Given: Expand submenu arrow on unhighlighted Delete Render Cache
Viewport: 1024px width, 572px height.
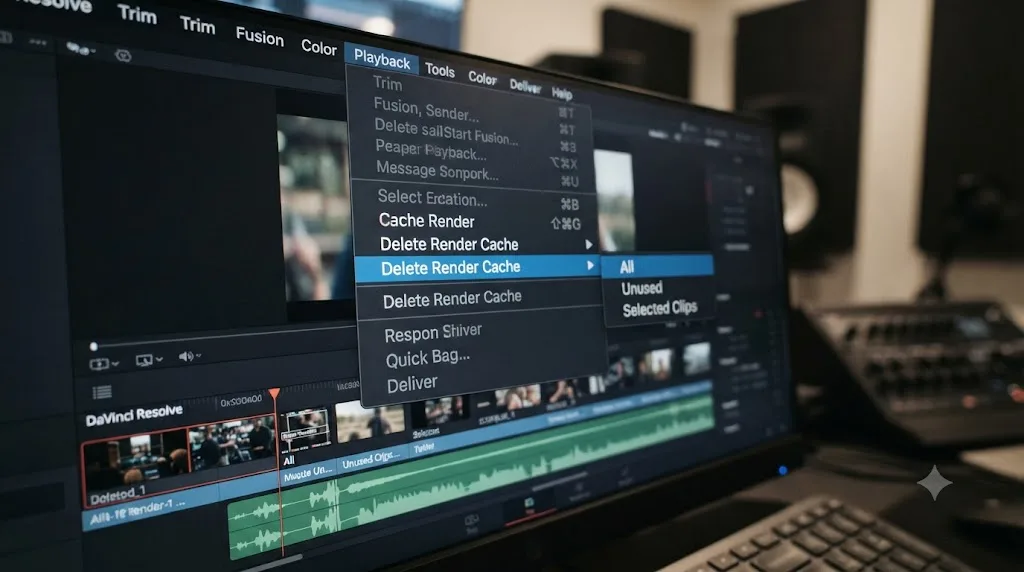Looking at the screenshot, I should 588,244.
